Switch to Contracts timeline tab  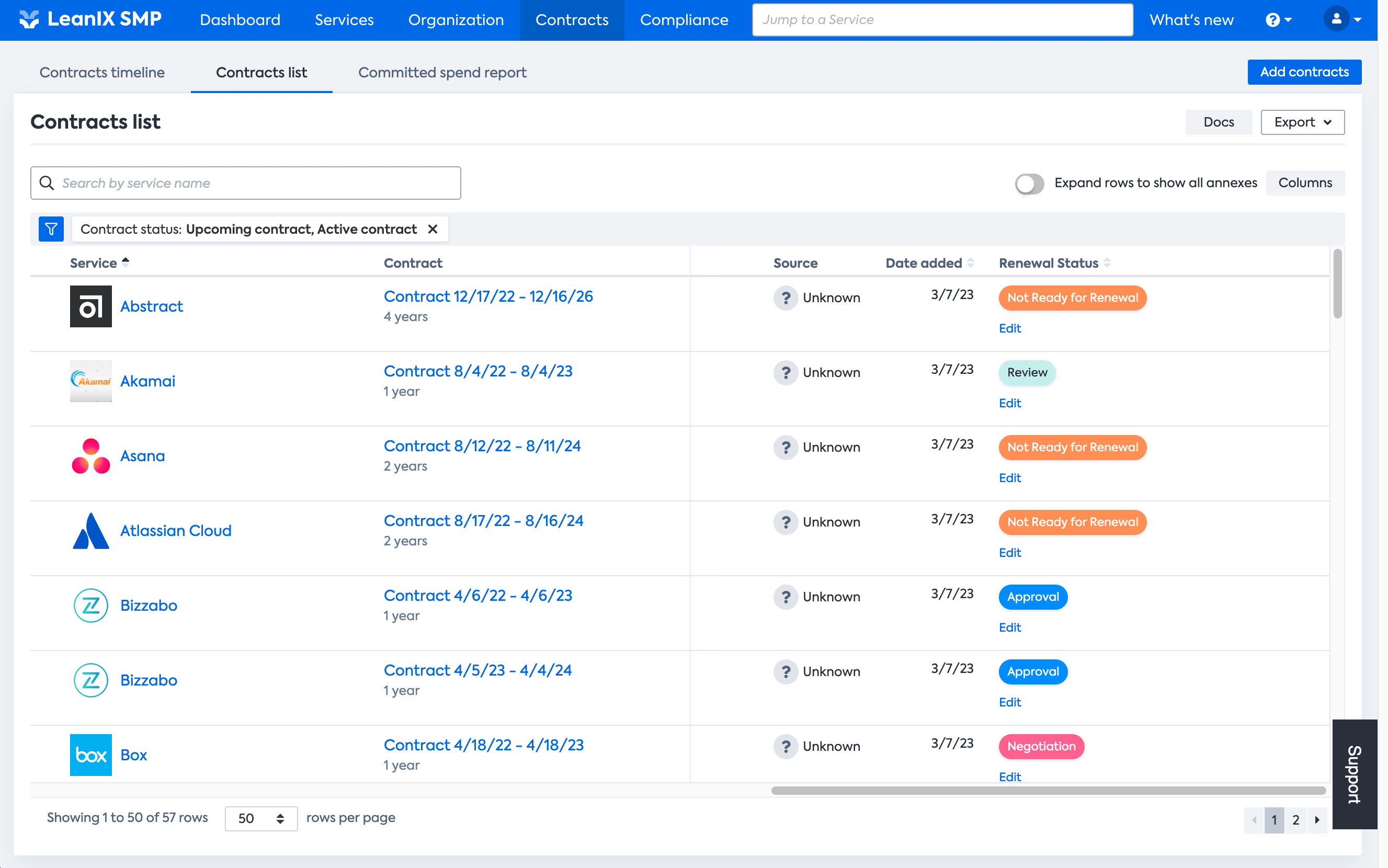pyautogui.click(x=102, y=72)
